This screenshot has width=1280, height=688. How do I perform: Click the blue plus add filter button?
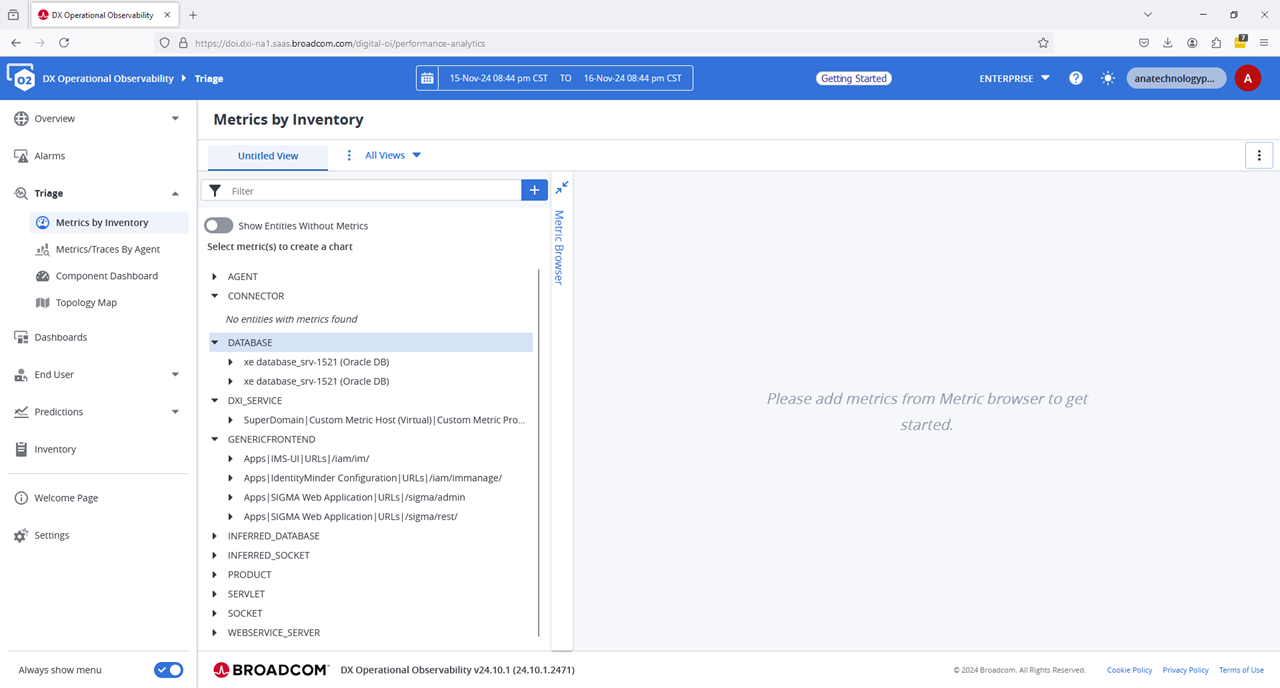(x=534, y=190)
